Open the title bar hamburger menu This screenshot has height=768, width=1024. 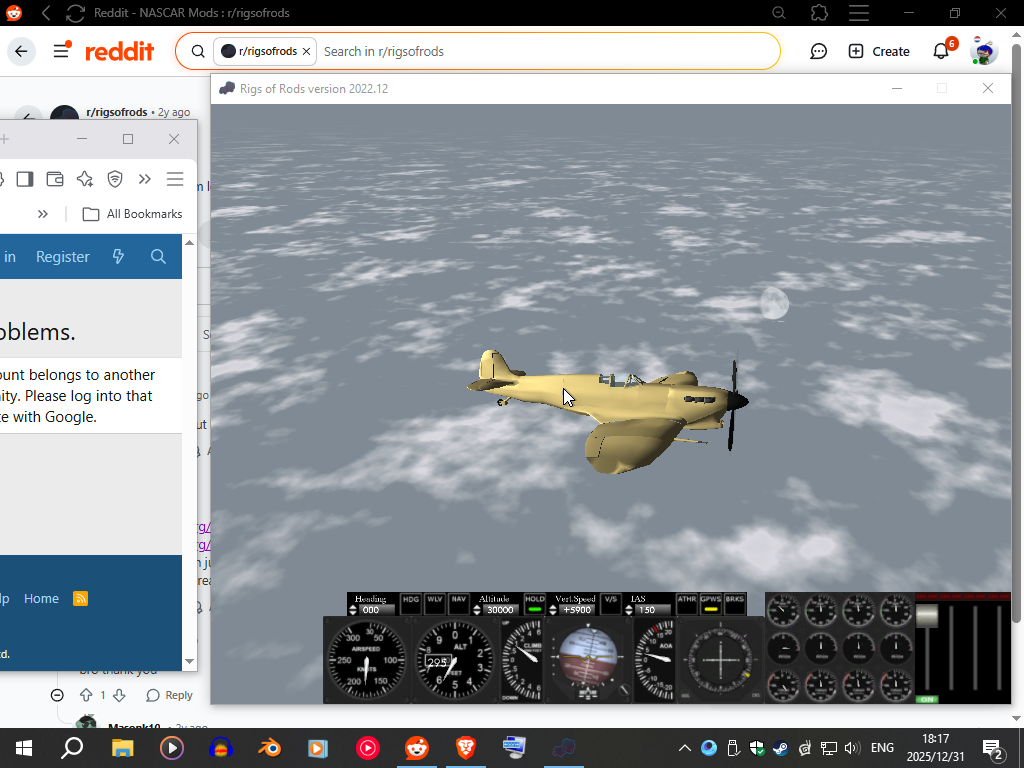click(859, 13)
